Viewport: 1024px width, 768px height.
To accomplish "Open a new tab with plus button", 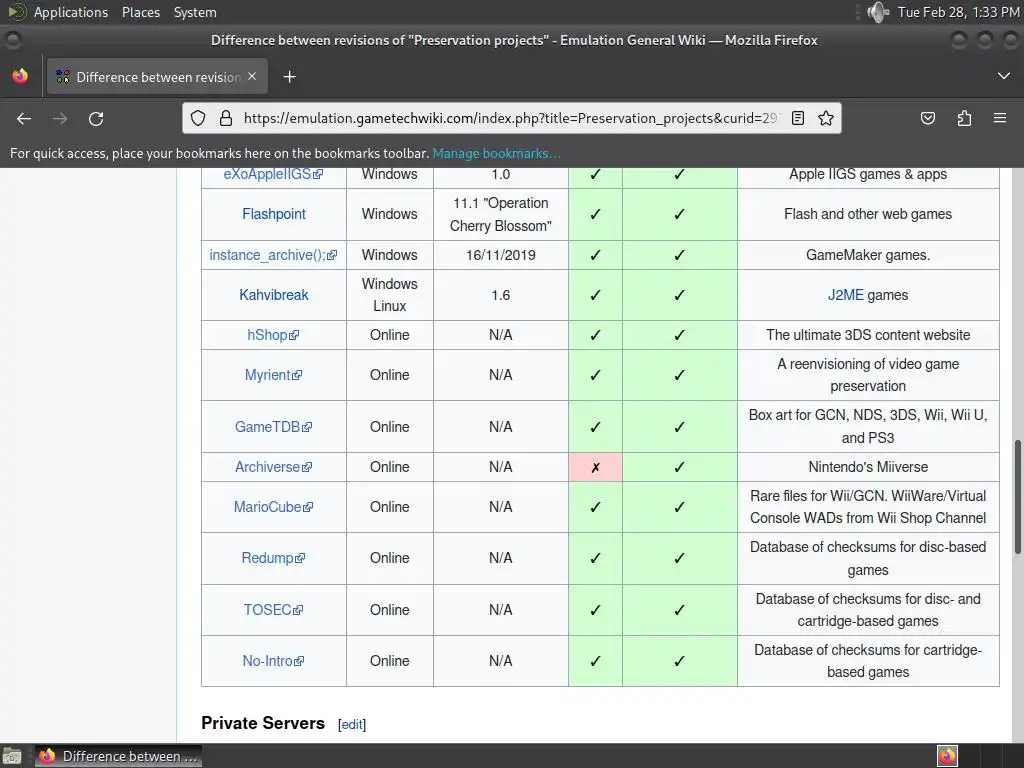I will pyautogui.click(x=289, y=77).
